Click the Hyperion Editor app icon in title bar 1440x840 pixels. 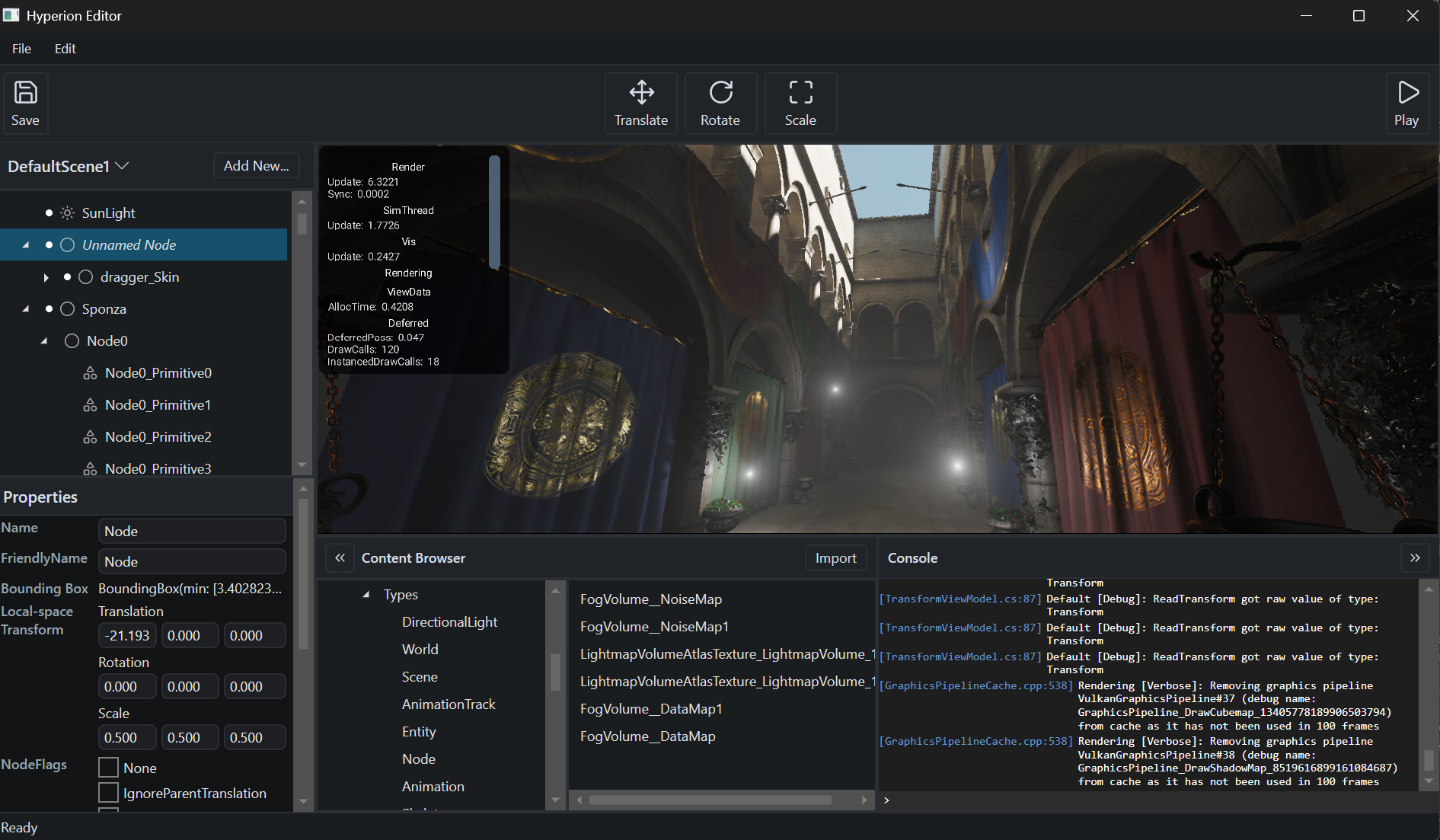tap(11, 15)
